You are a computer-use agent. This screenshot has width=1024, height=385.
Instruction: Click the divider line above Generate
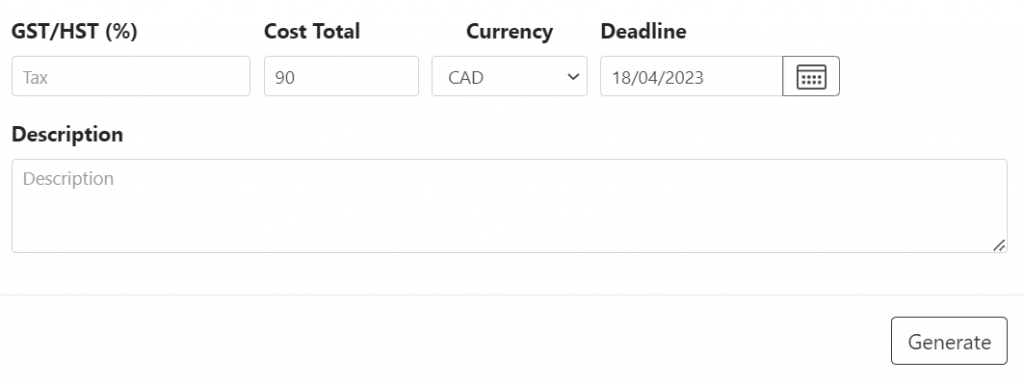[512, 295]
